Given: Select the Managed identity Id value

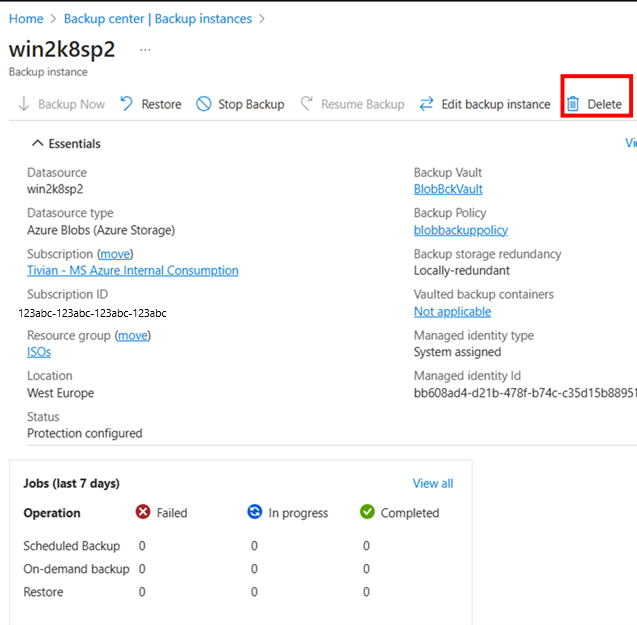Looking at the screenshot, I should tap(525, 393).
